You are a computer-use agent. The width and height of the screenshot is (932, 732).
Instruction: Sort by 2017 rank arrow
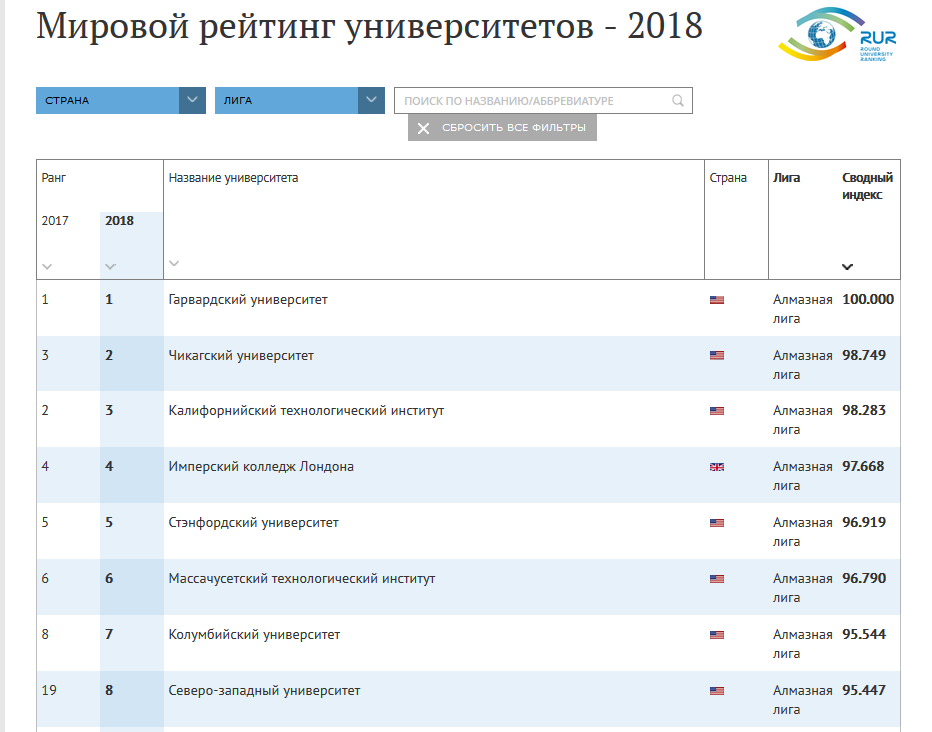click(48, 267)
